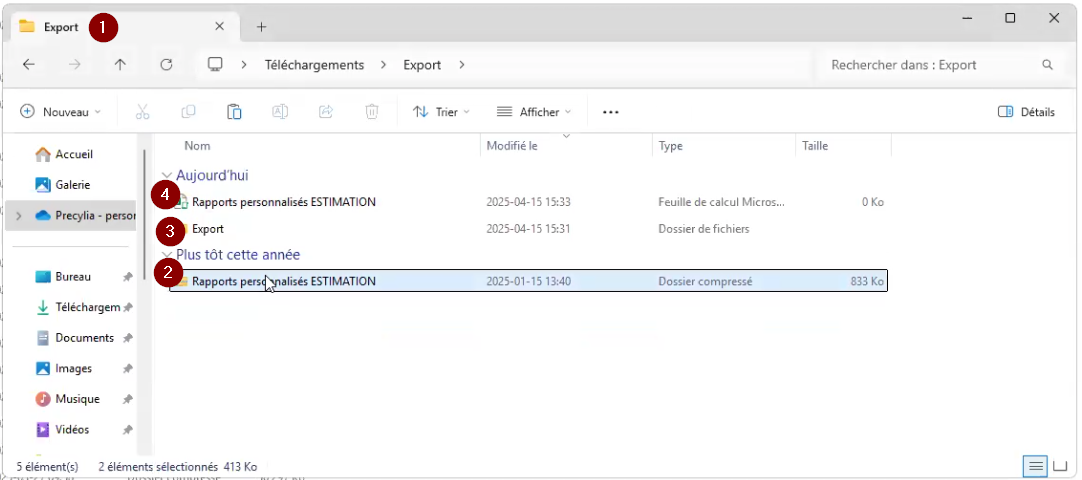
Task: Click the Paste clipboard icon
Action: [234, 112]
